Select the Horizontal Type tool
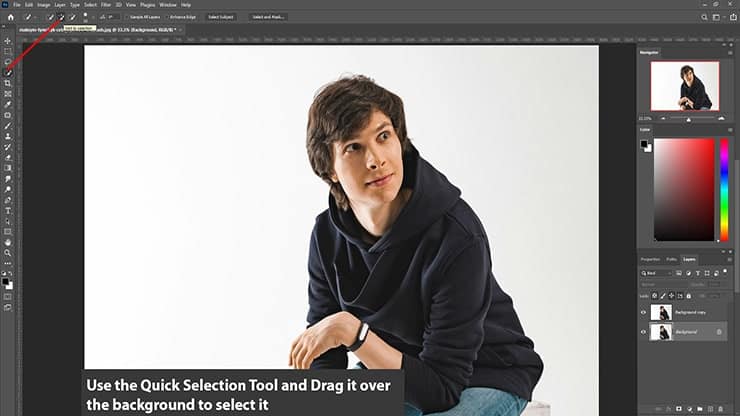 [8, 211]
